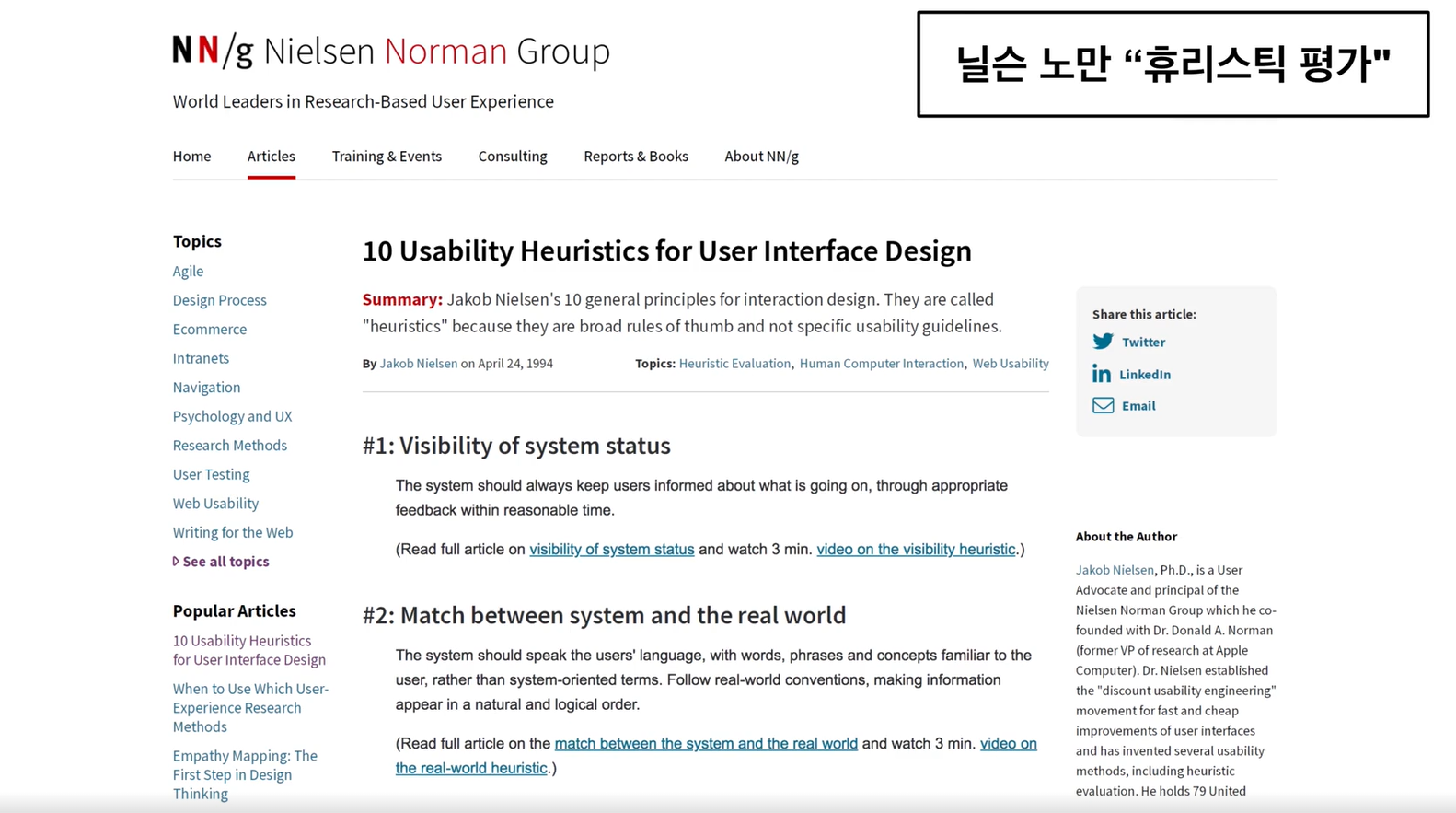Click the Email envelope share icon
Screen dimensions: 1456x813
pyautogui.click(x=1103, y=405)
